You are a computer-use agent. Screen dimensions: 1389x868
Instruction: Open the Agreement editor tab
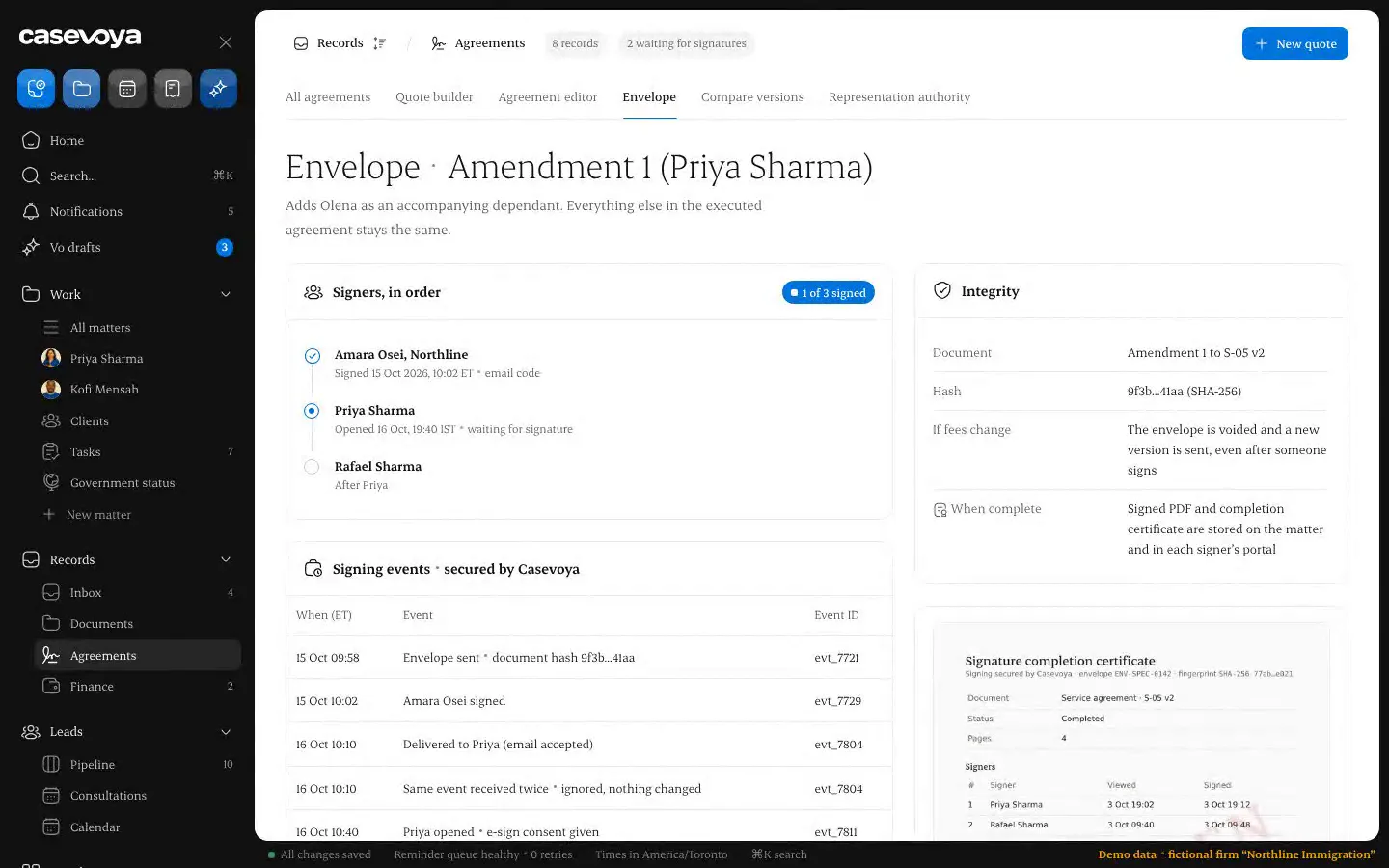(548, 97)
